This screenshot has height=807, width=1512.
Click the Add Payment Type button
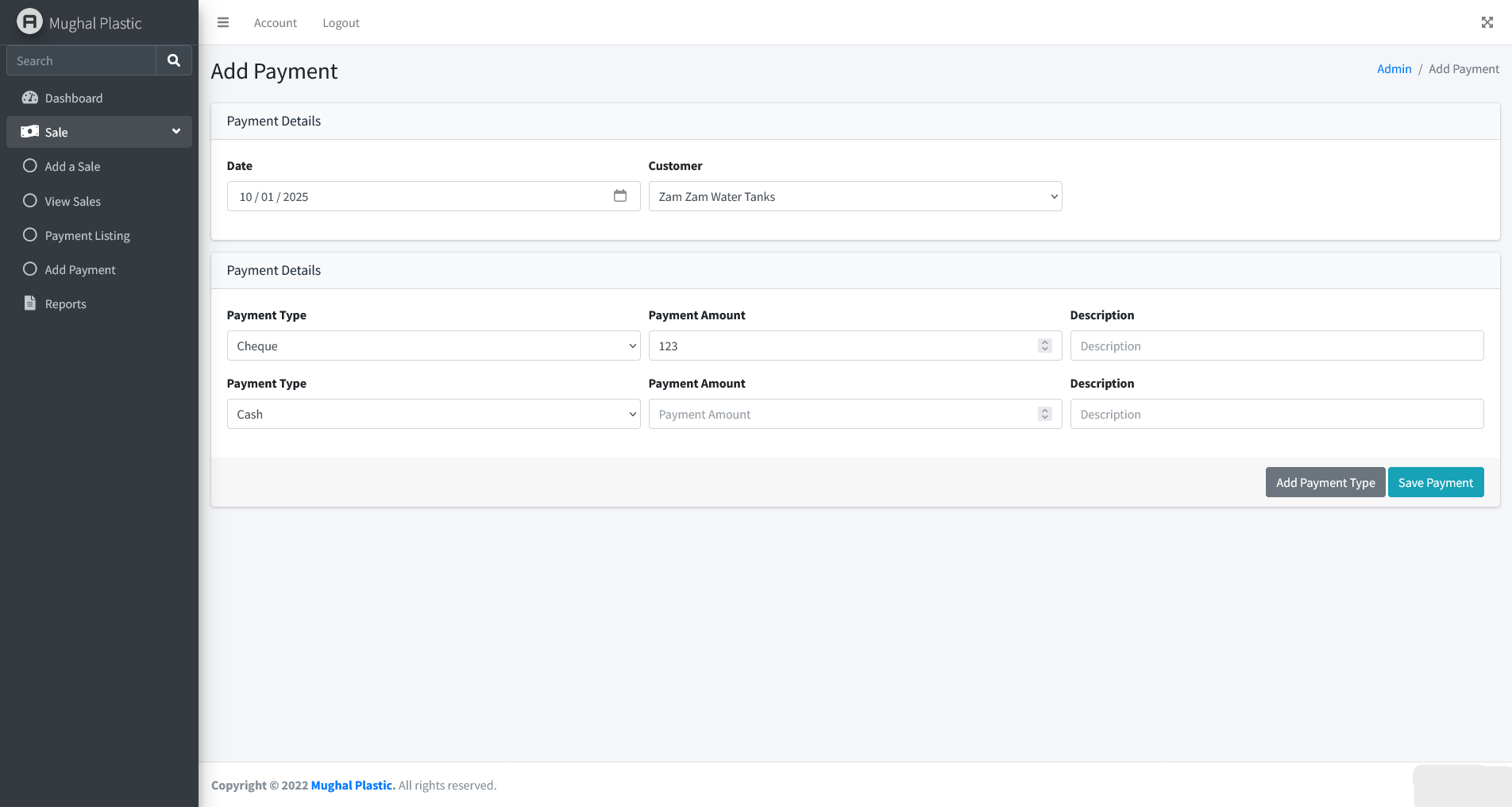pyautogui.click(x=1325, y=483)
